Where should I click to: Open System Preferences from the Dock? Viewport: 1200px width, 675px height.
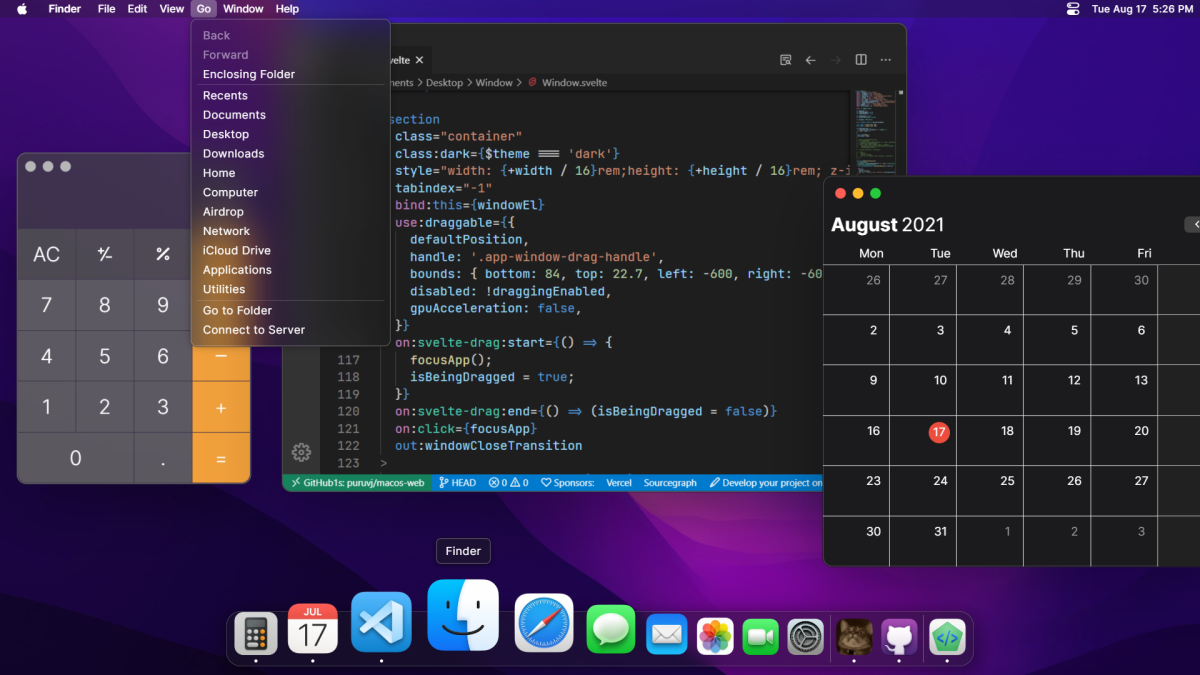coord(805,636)
